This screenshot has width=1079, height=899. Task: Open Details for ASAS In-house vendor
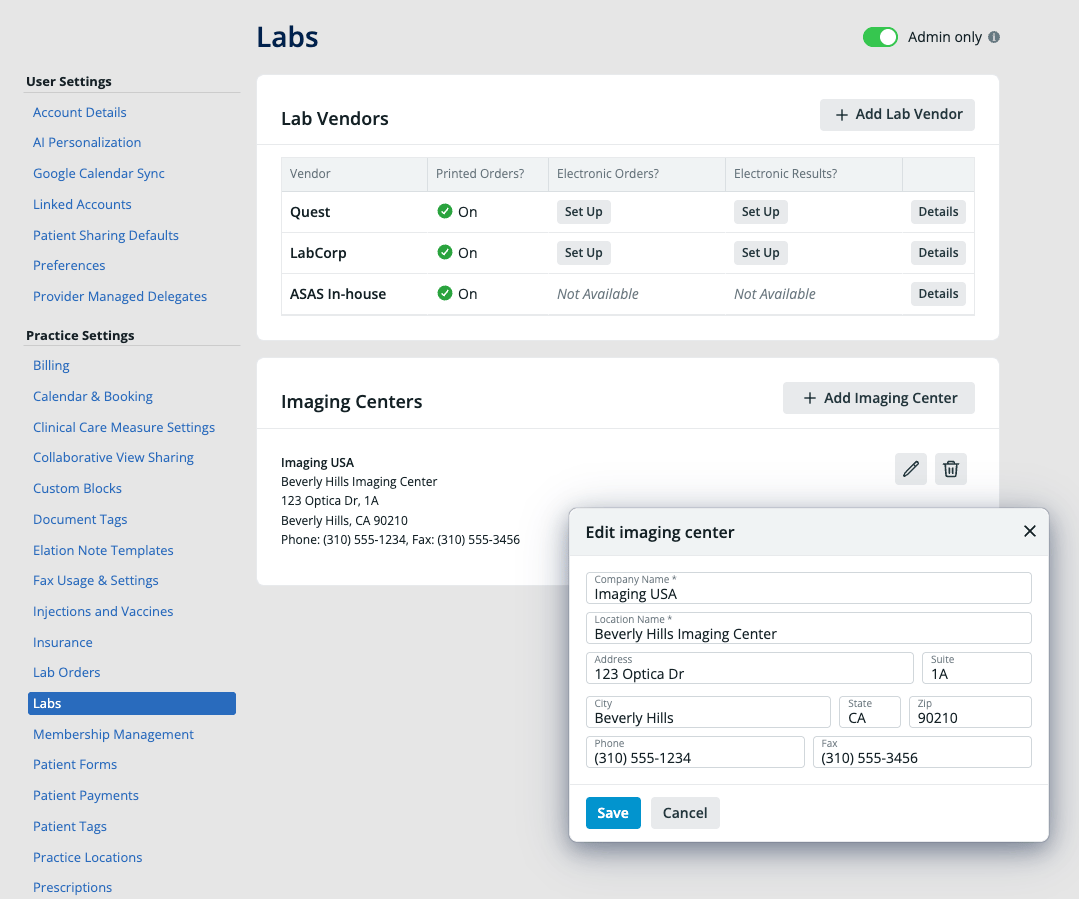pos(938,294)
